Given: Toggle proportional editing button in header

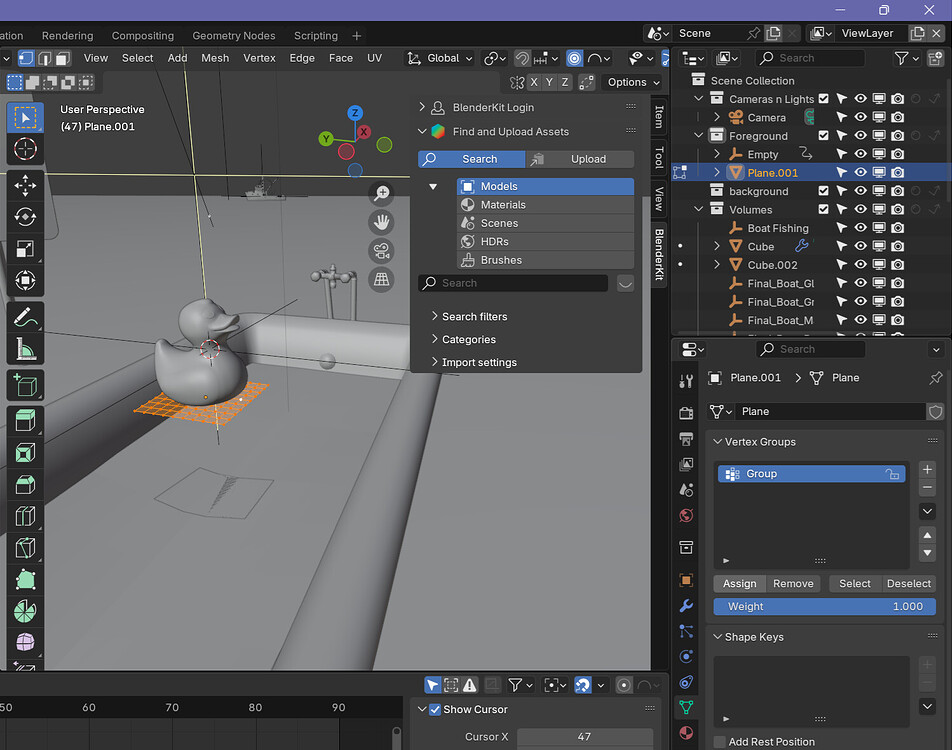Looking at the screenshot, I should pos(574,58).
